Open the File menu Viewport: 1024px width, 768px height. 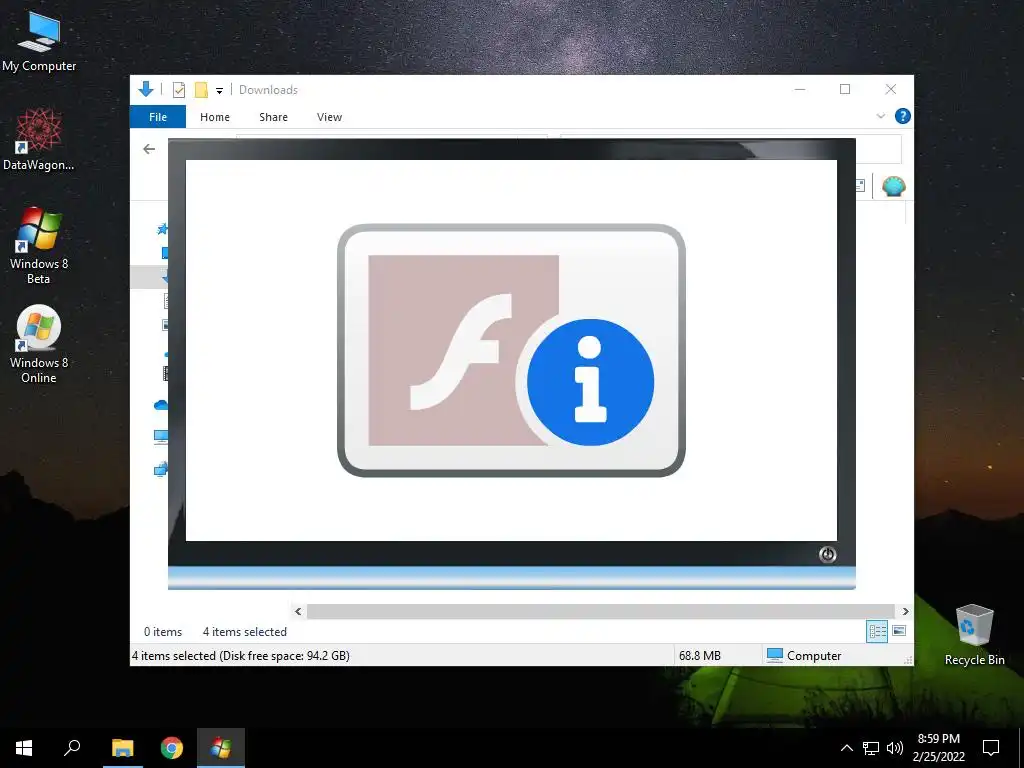(x=158, y=117)
